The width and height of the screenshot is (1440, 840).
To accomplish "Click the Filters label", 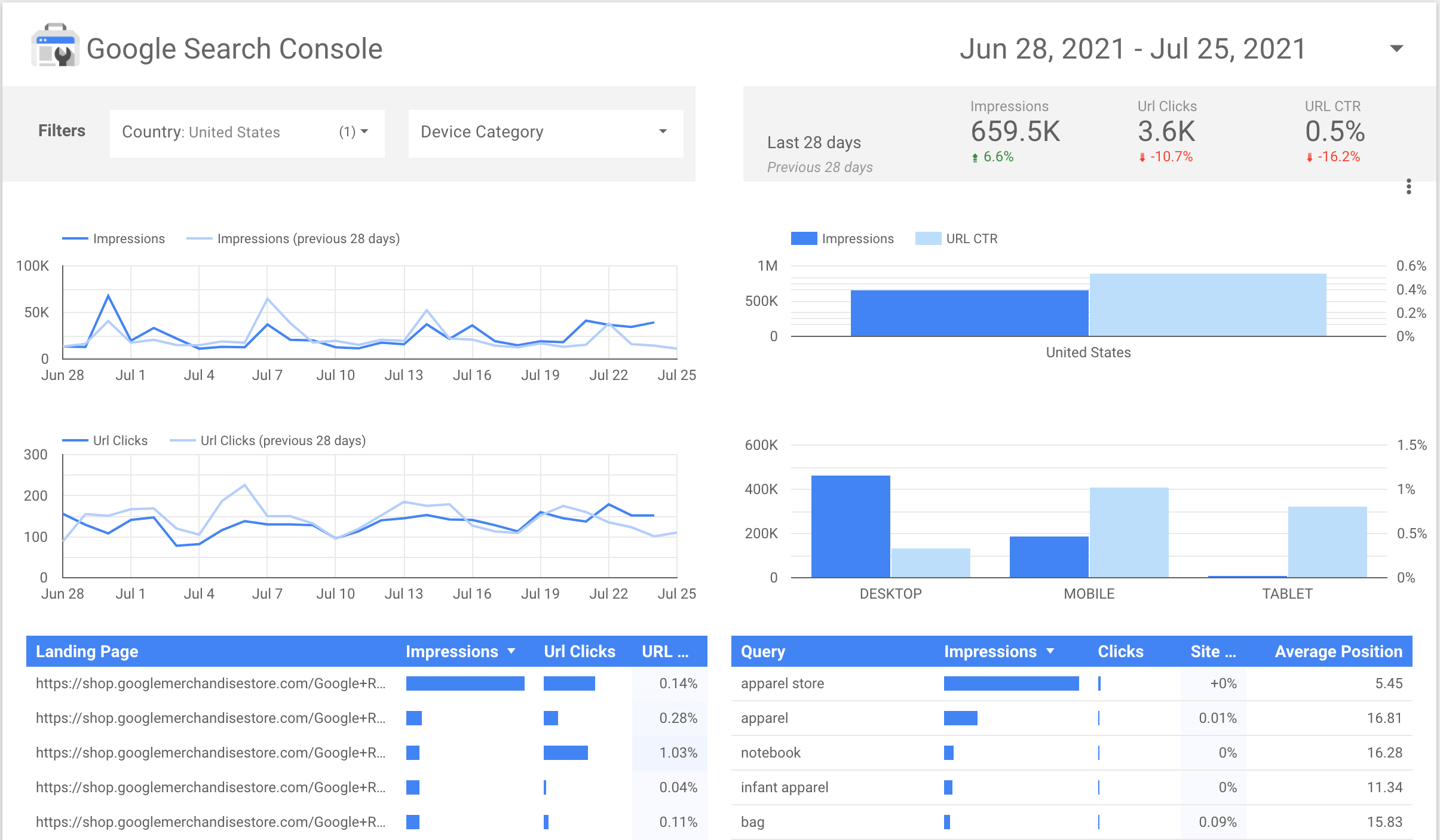I will (62, 131).
